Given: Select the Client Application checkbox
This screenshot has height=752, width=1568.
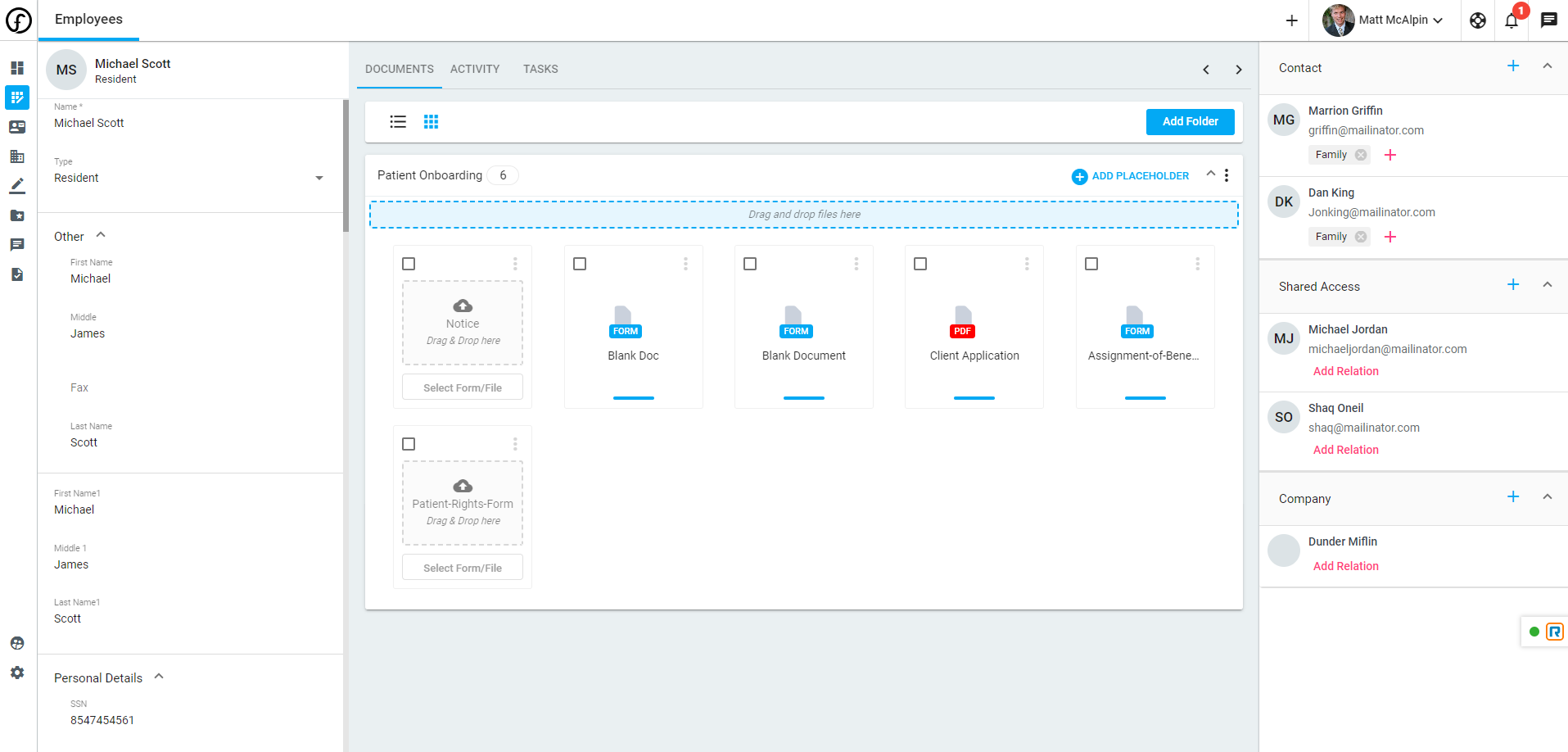Looking at the screenshot, I should click(x=920, y=263).
